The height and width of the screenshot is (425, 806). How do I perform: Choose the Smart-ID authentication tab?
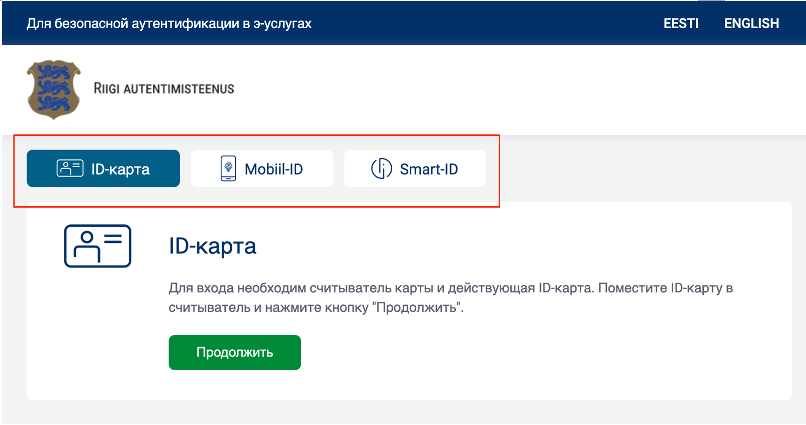[415, 169]
